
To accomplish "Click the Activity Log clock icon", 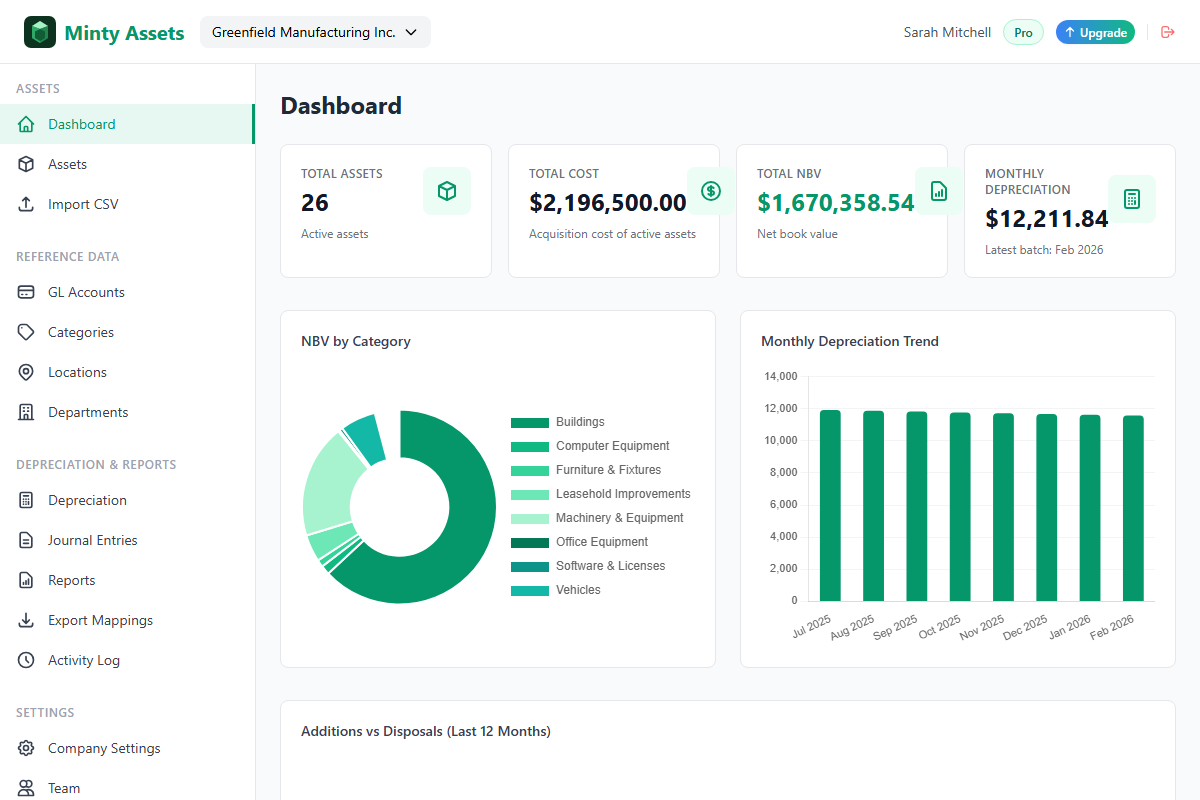I will pyautogui.click(x=27, y=660).
